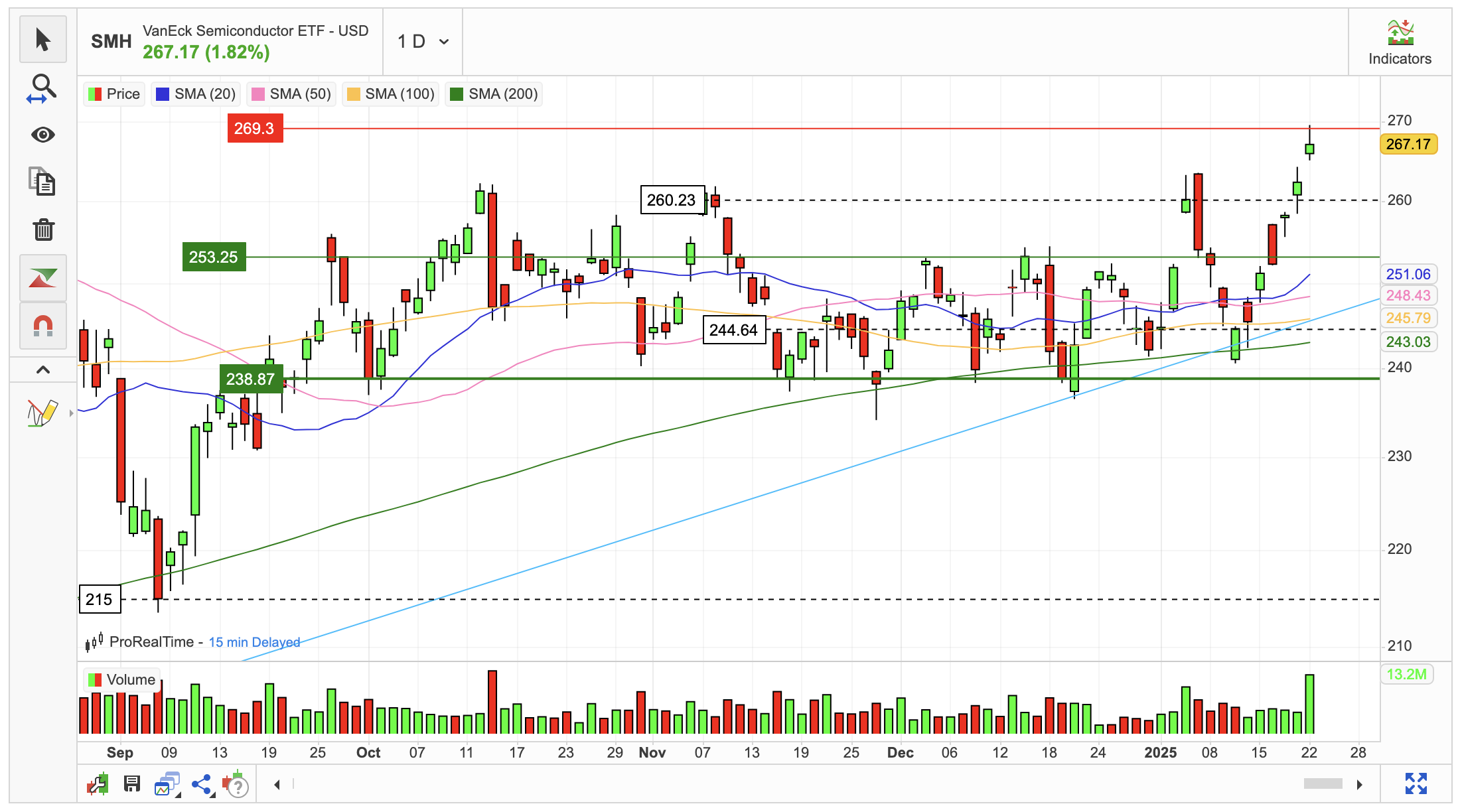Open the 1 D timeframe dropdown
Screen dimensions: 1460x812
(423, 42)
